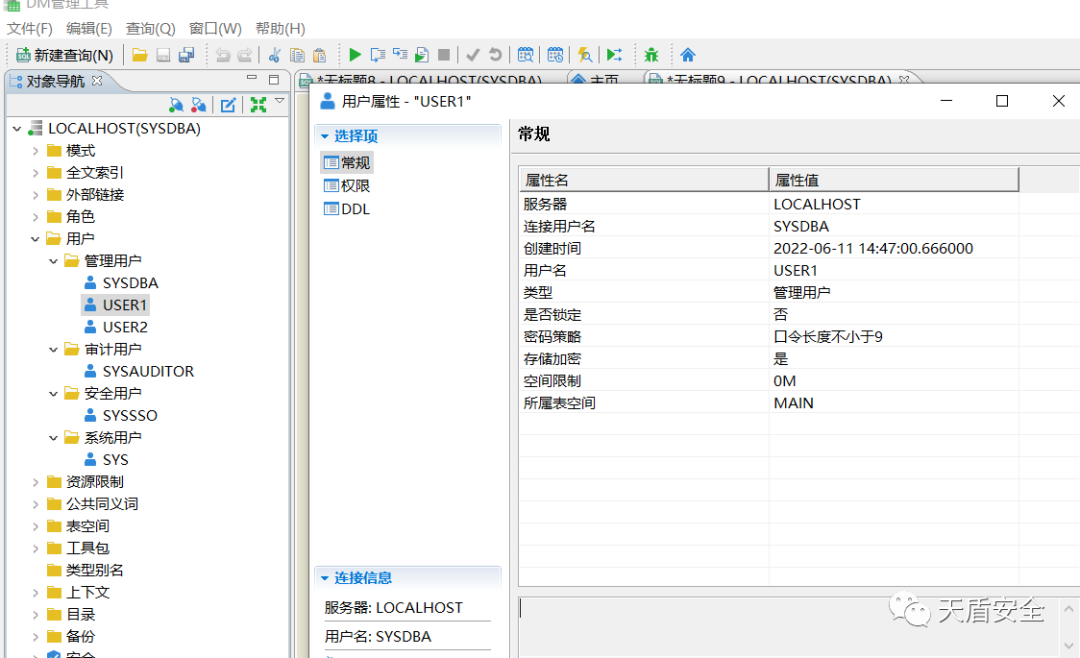Click the open file folder icon in the toolbar

[140, 55]
